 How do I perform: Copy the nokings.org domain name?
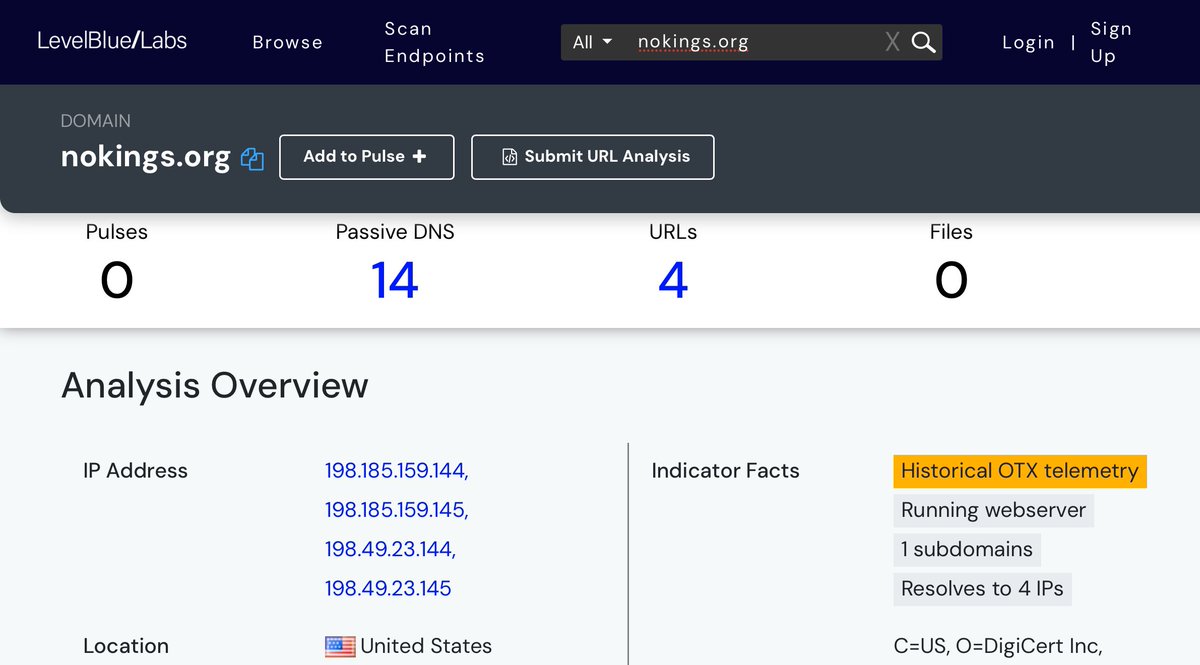point(253,159)
